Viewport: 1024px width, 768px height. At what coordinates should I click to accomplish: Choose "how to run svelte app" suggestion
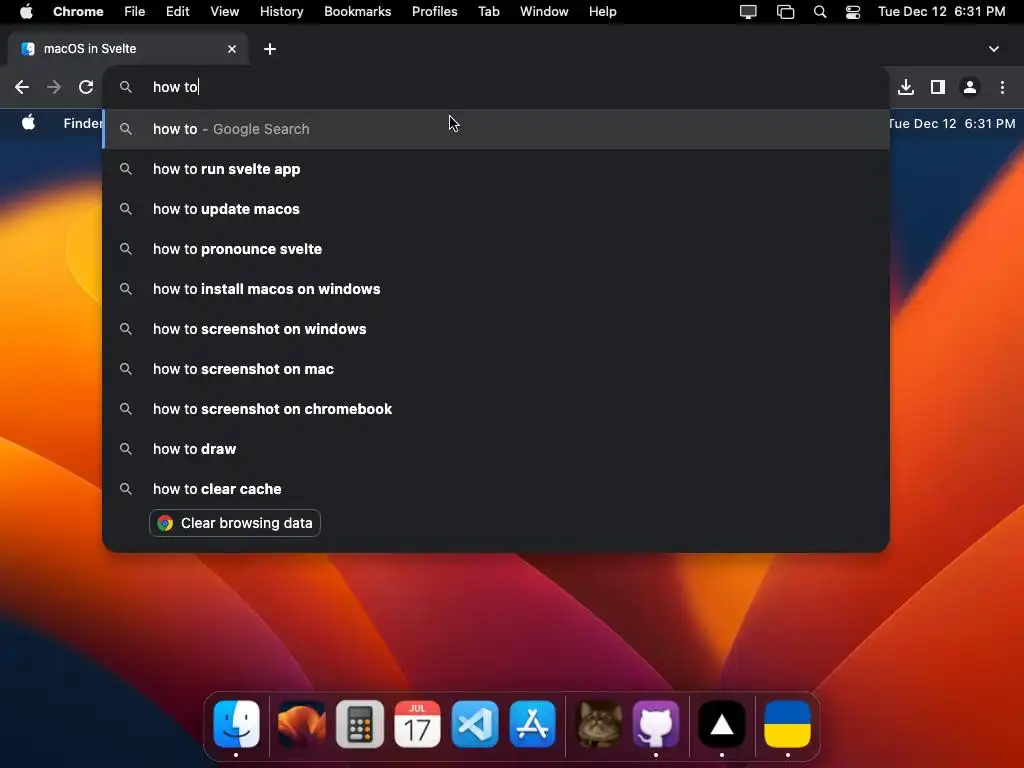[x=496, y=169]
